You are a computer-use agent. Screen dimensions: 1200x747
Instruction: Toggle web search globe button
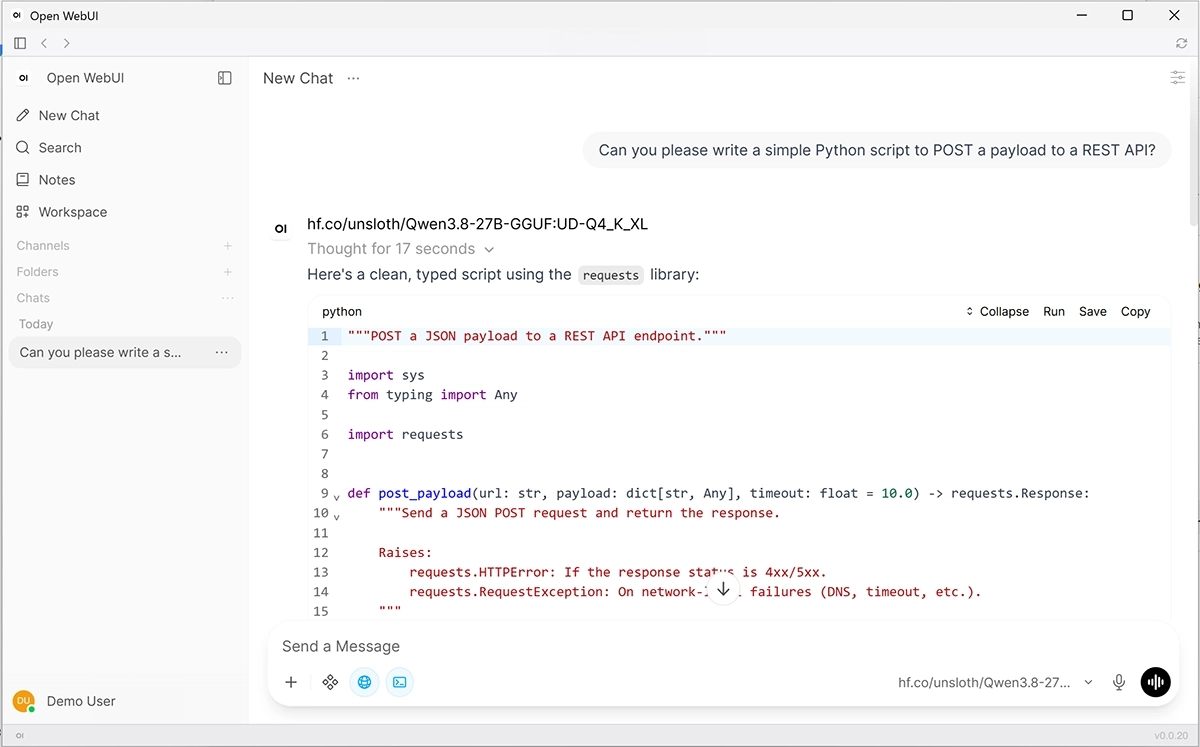point(364,682)
